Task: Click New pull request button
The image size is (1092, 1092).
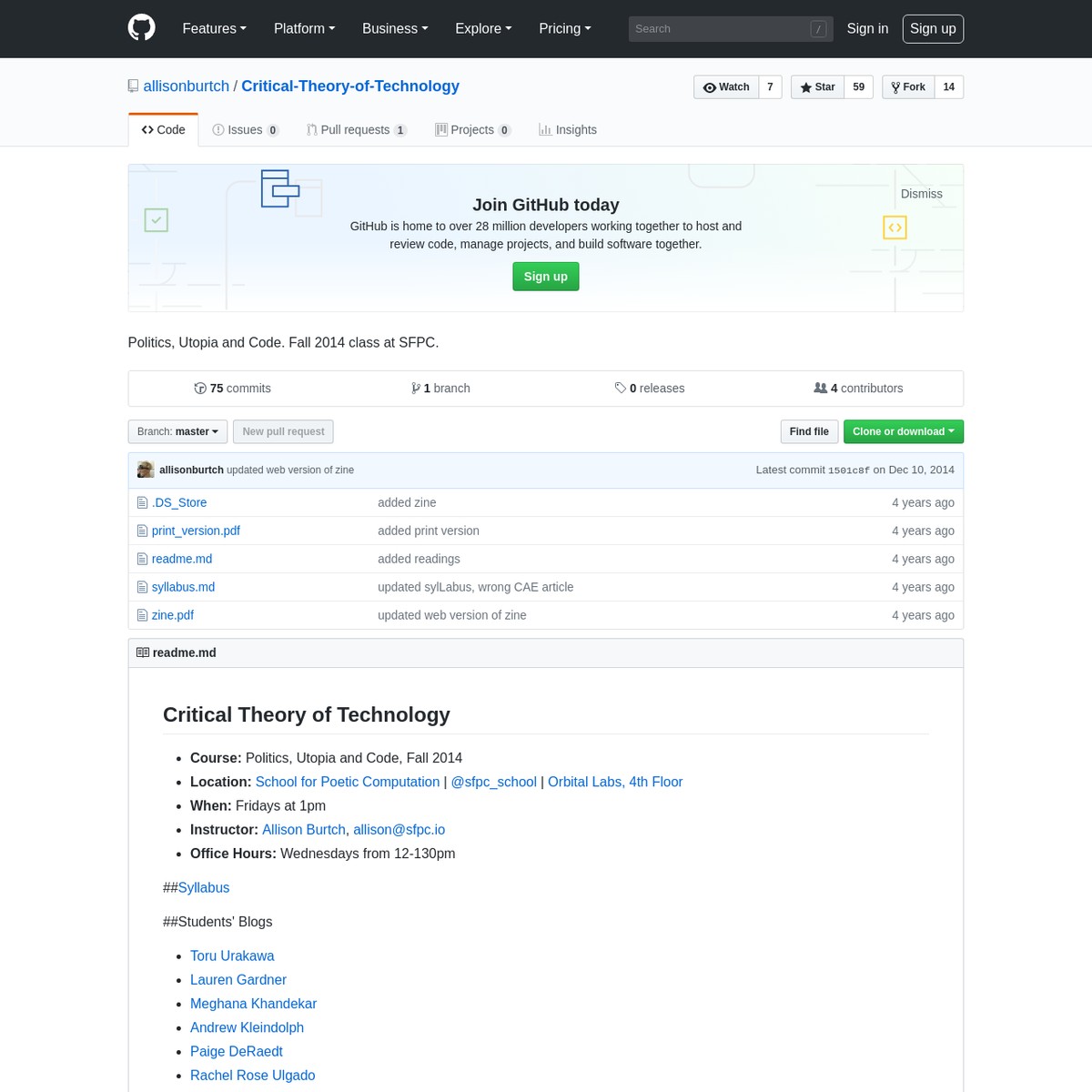Action: tap(283, 431)
